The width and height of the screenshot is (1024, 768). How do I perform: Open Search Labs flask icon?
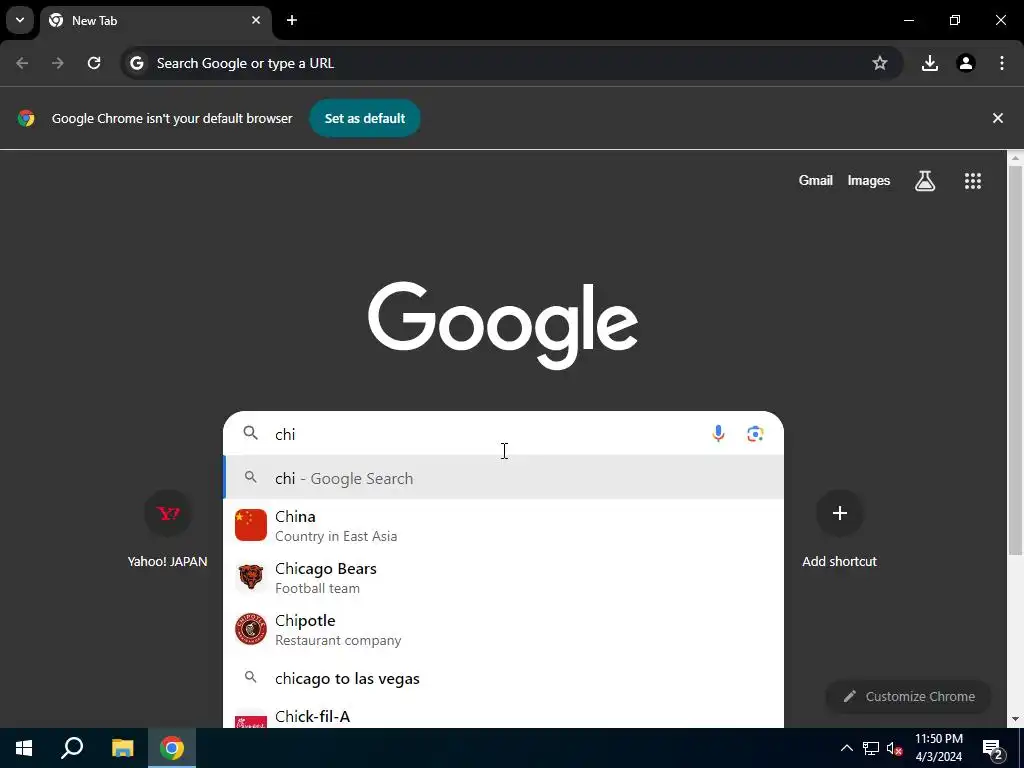[925, 181]
